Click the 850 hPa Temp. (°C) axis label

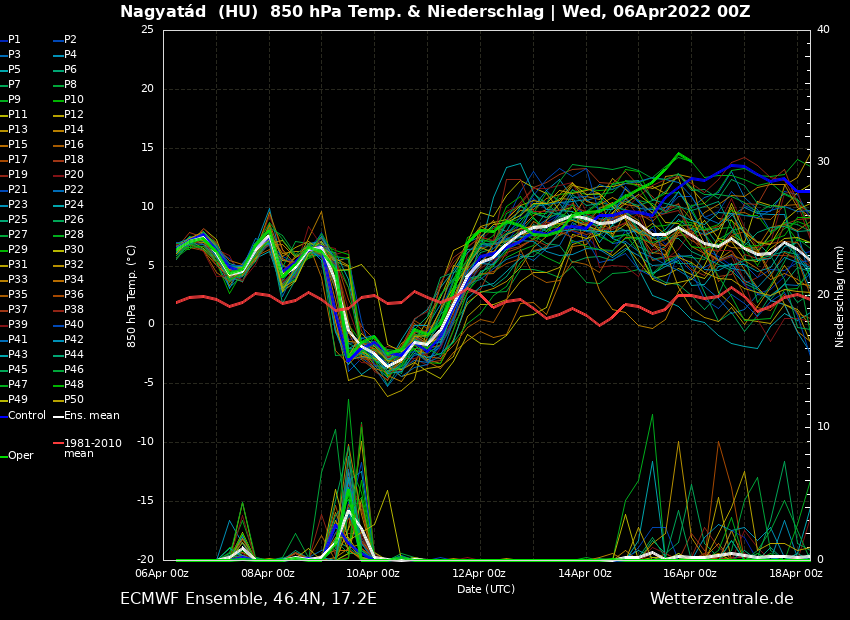pos(132,295)
